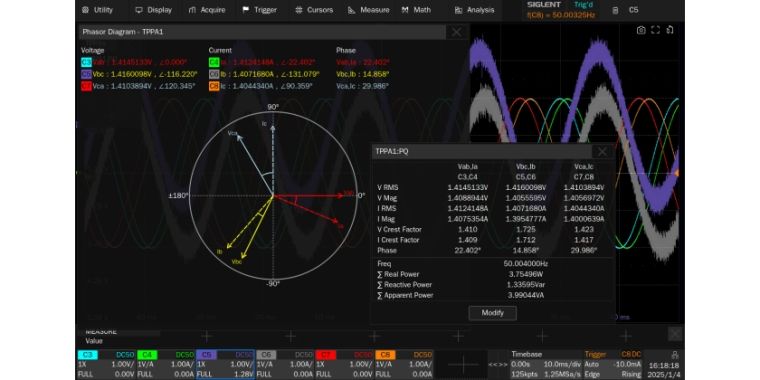Viewport: 760px width, 380px height.
Task: Open the Trigger settings box in bottom bar
Action: pyautogui.click(x=614, y=364)
